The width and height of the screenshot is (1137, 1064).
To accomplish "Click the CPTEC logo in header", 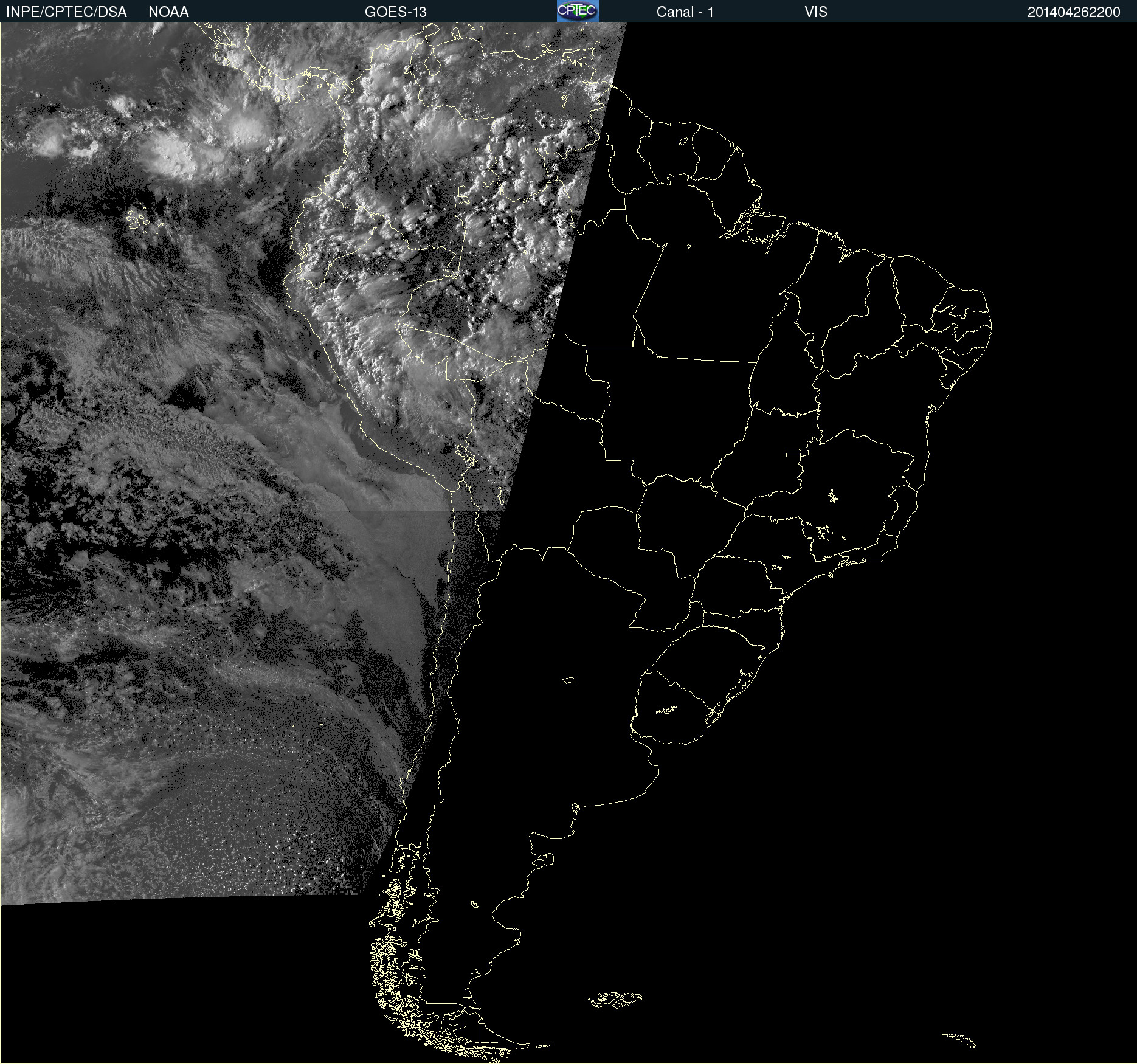I will pos(578,11).
